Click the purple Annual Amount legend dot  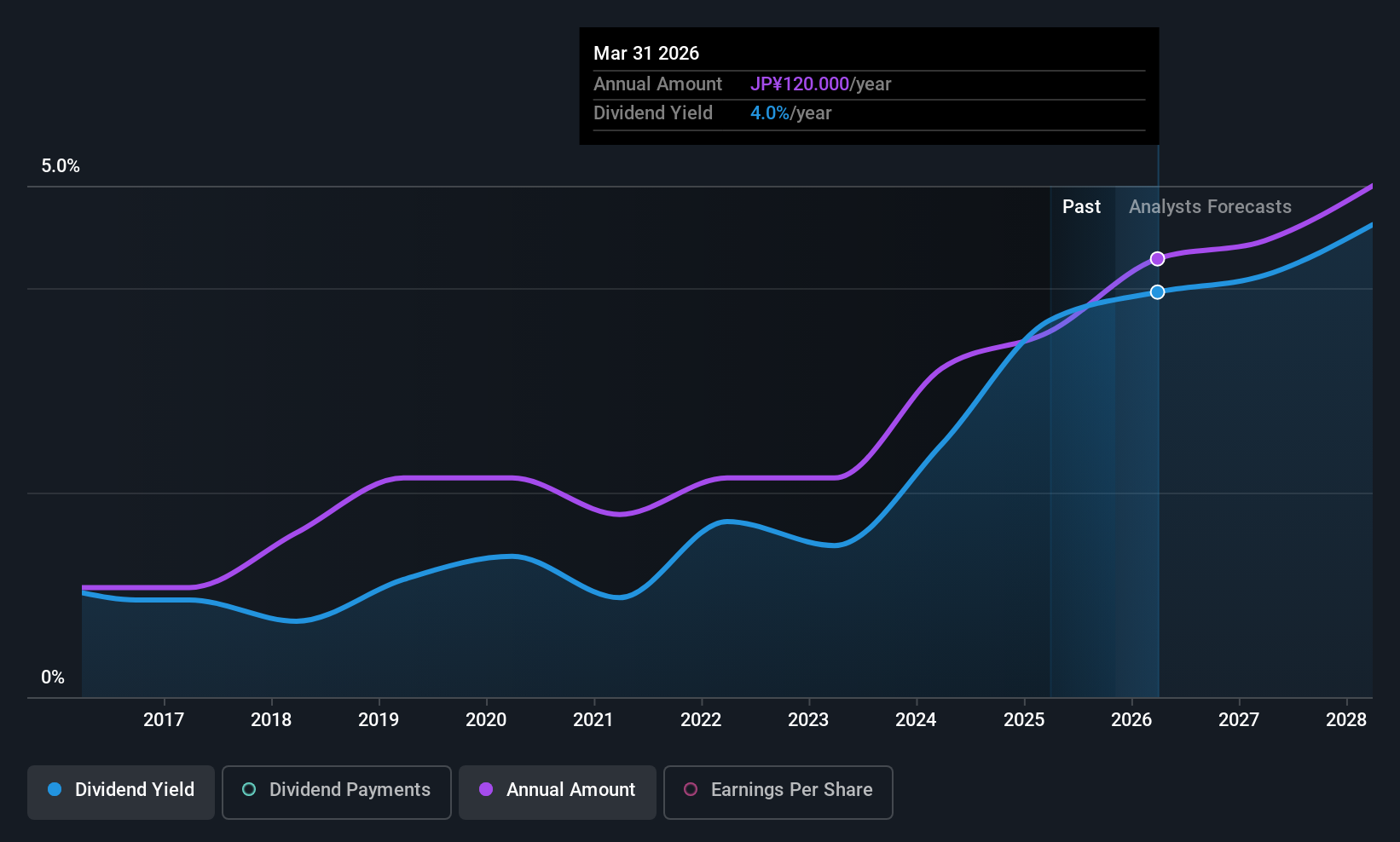tap(486, 790)
